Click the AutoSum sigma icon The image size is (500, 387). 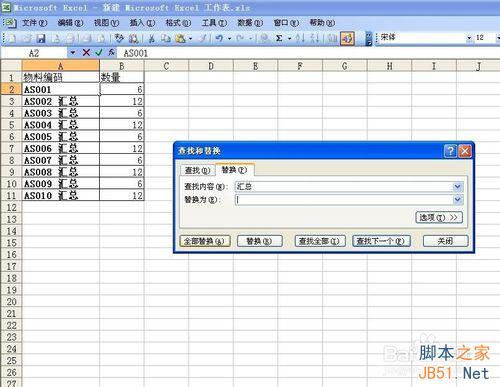(x=279, y=38)
